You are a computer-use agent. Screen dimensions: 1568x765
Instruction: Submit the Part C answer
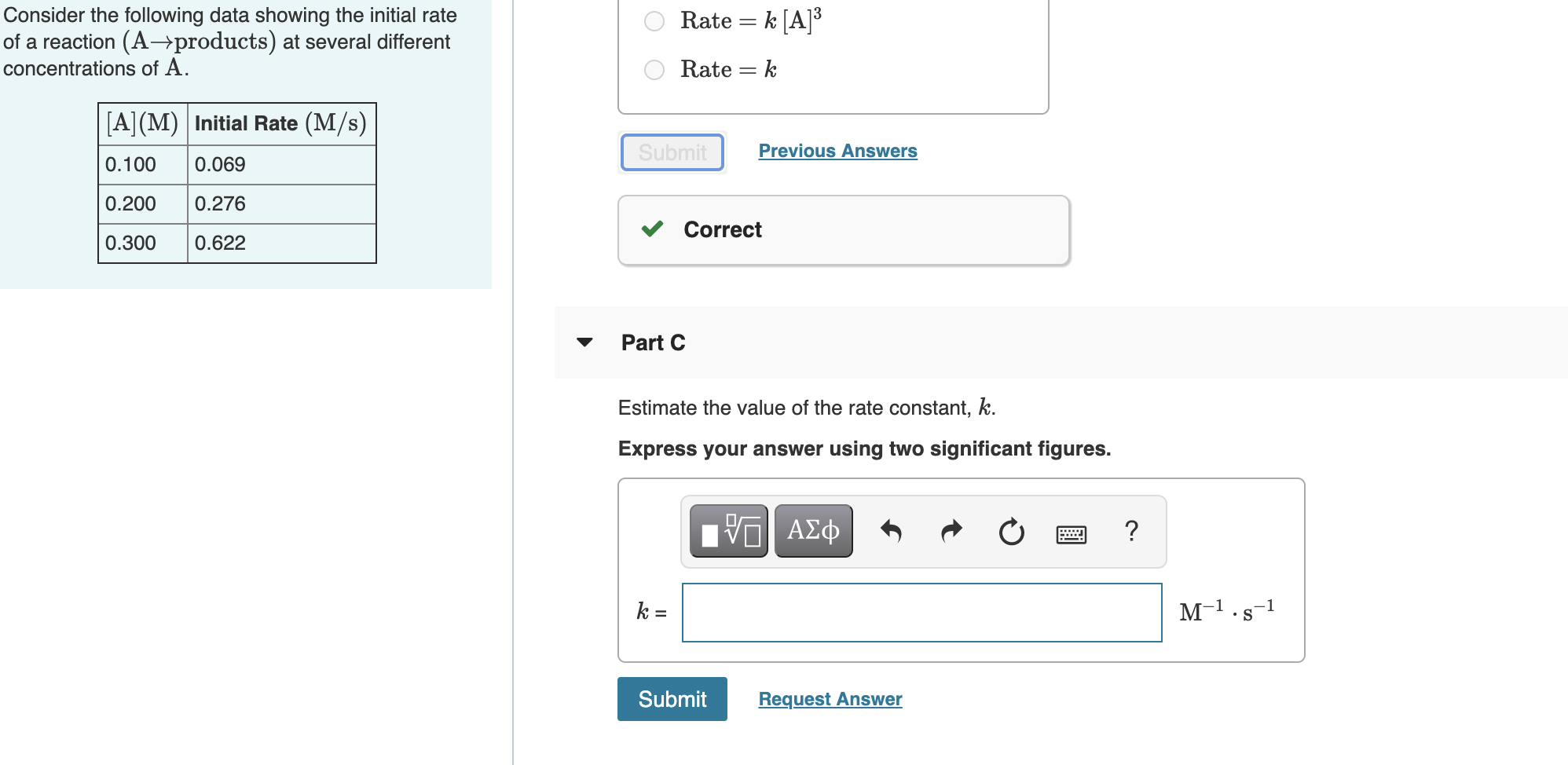tap(672, 699)
